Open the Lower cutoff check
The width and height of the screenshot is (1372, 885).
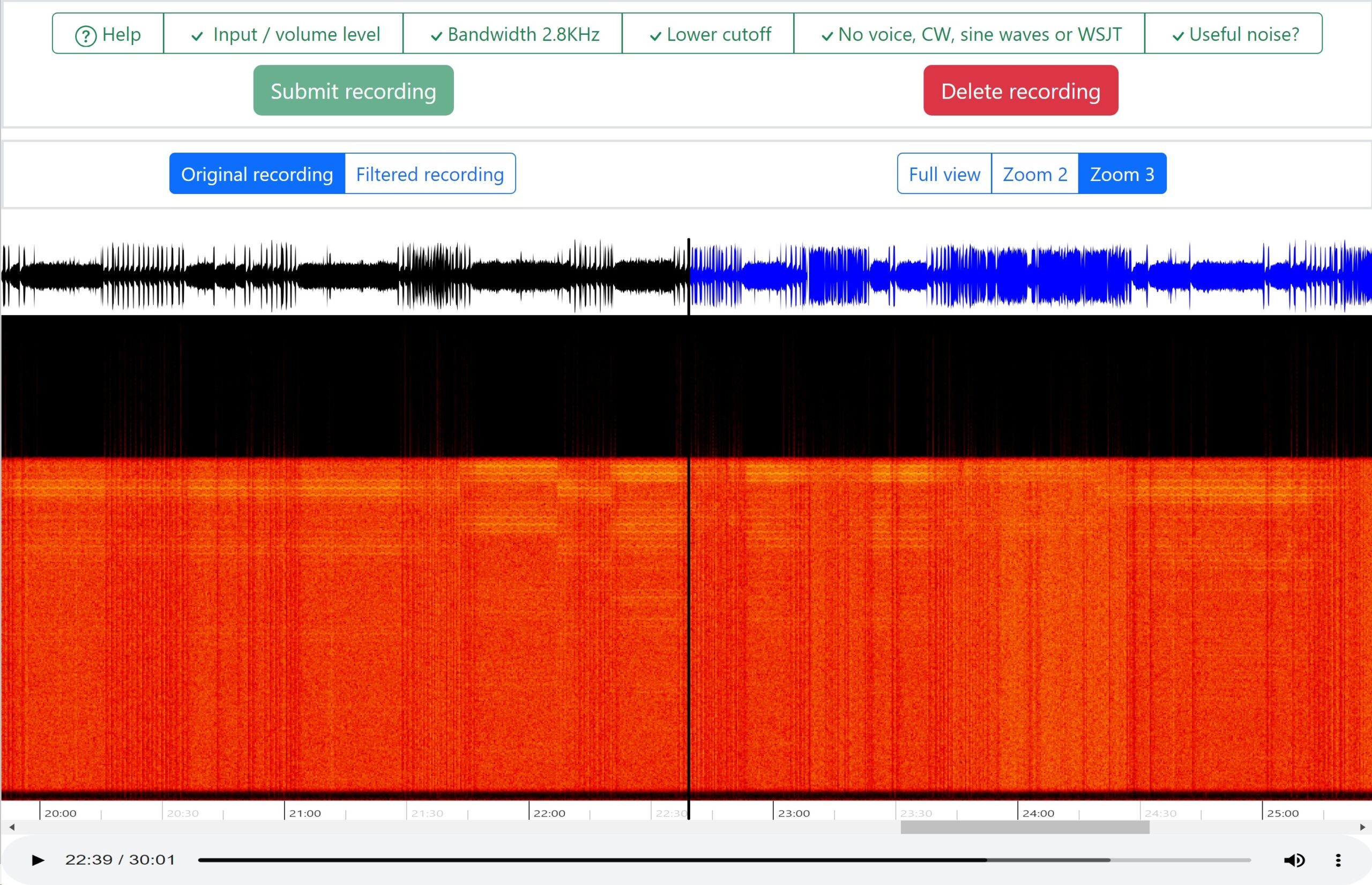(x=708, y=34)
